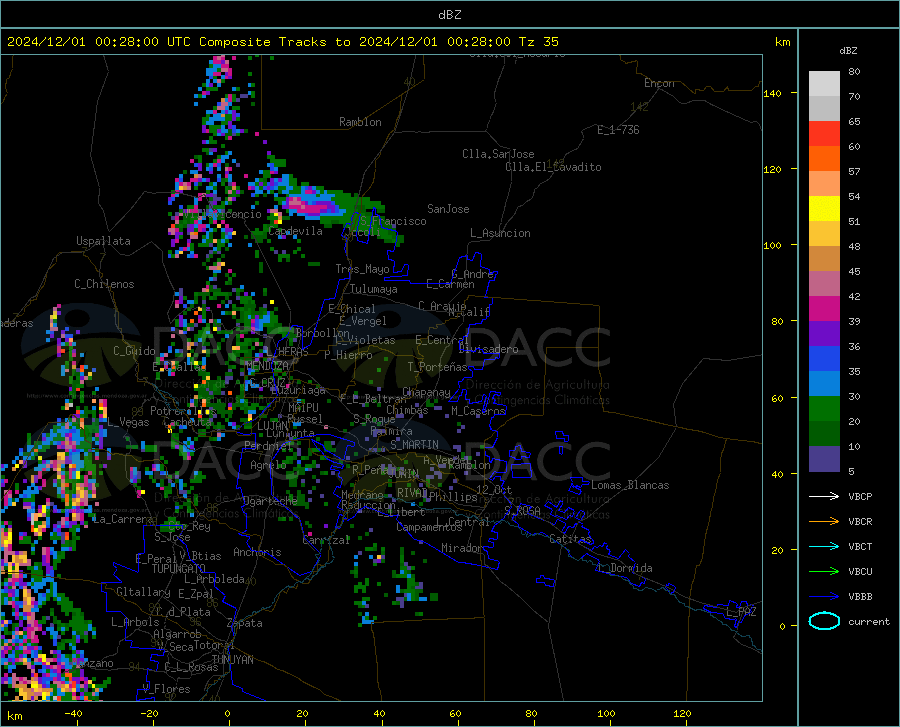Click the 'C_Chilenos' map label
Screen dimensions: 900x727
[104, 284]
